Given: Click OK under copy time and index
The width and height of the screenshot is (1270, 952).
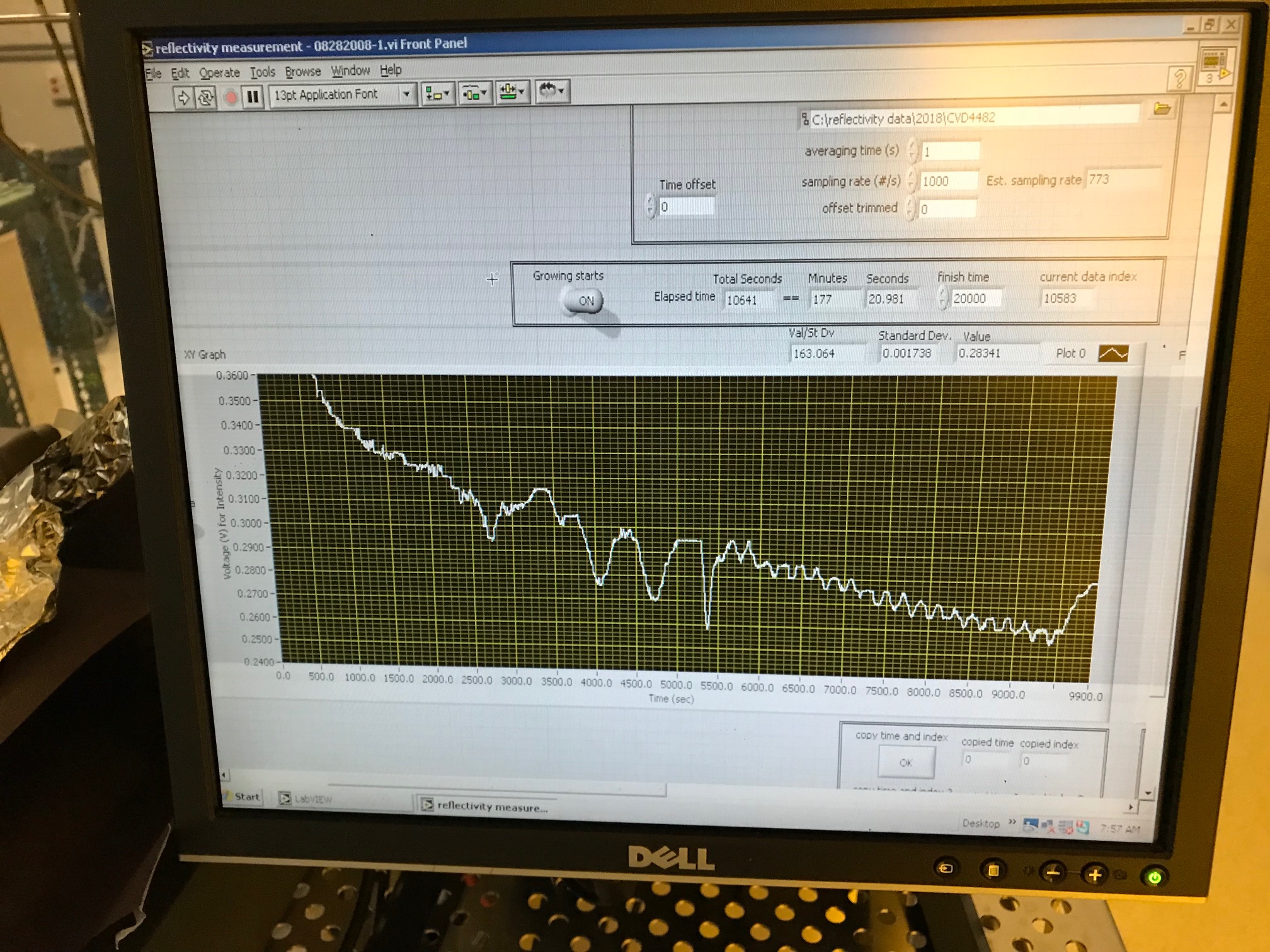Looking at the screenshot, I should (x=906, y=762).
